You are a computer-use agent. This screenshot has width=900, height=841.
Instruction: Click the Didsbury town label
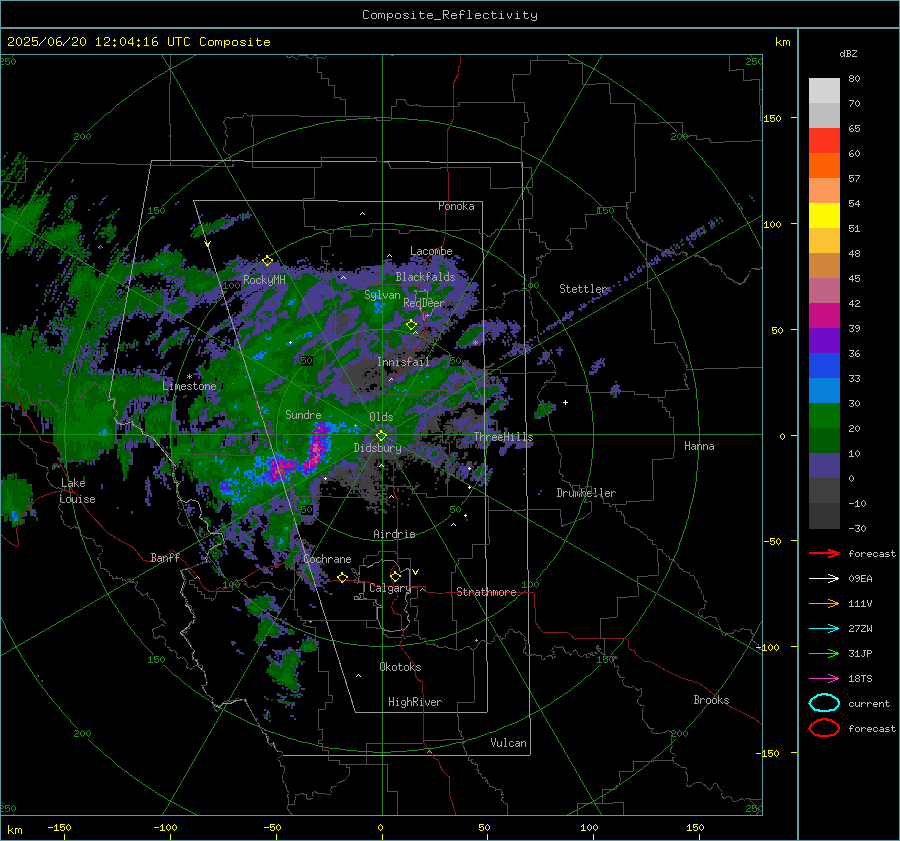coord(378,448)
